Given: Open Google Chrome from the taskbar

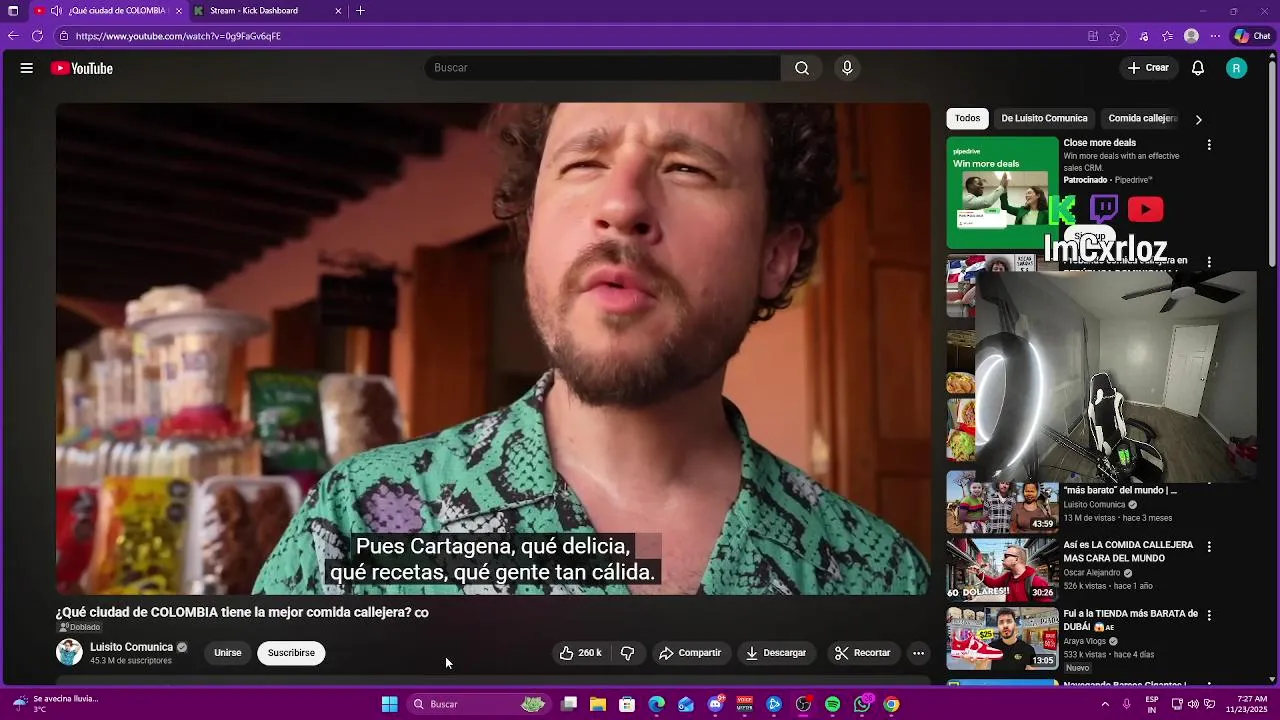Looking at the screenshot, I should pos(891,704).
